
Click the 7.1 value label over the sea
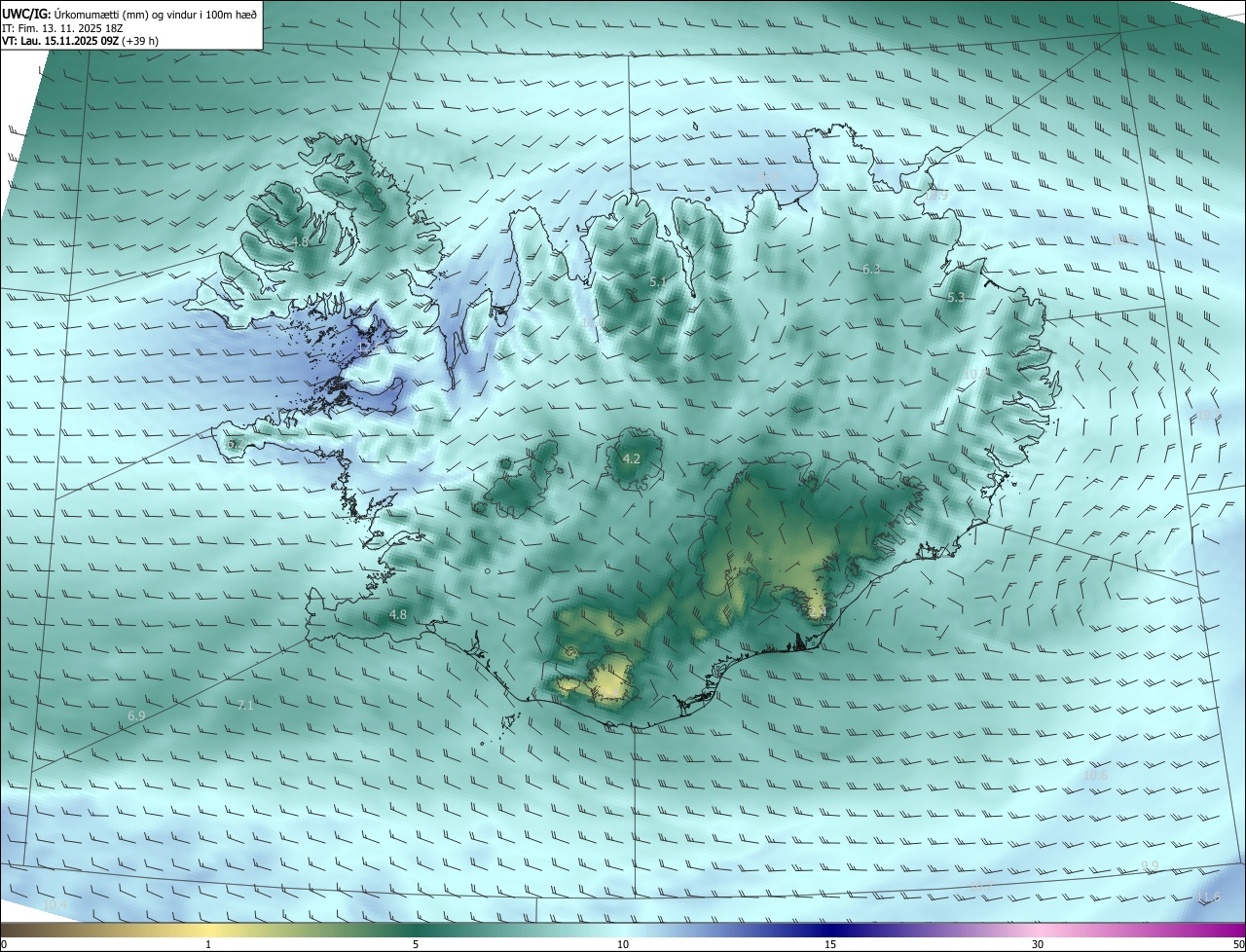tap(245, 705)
